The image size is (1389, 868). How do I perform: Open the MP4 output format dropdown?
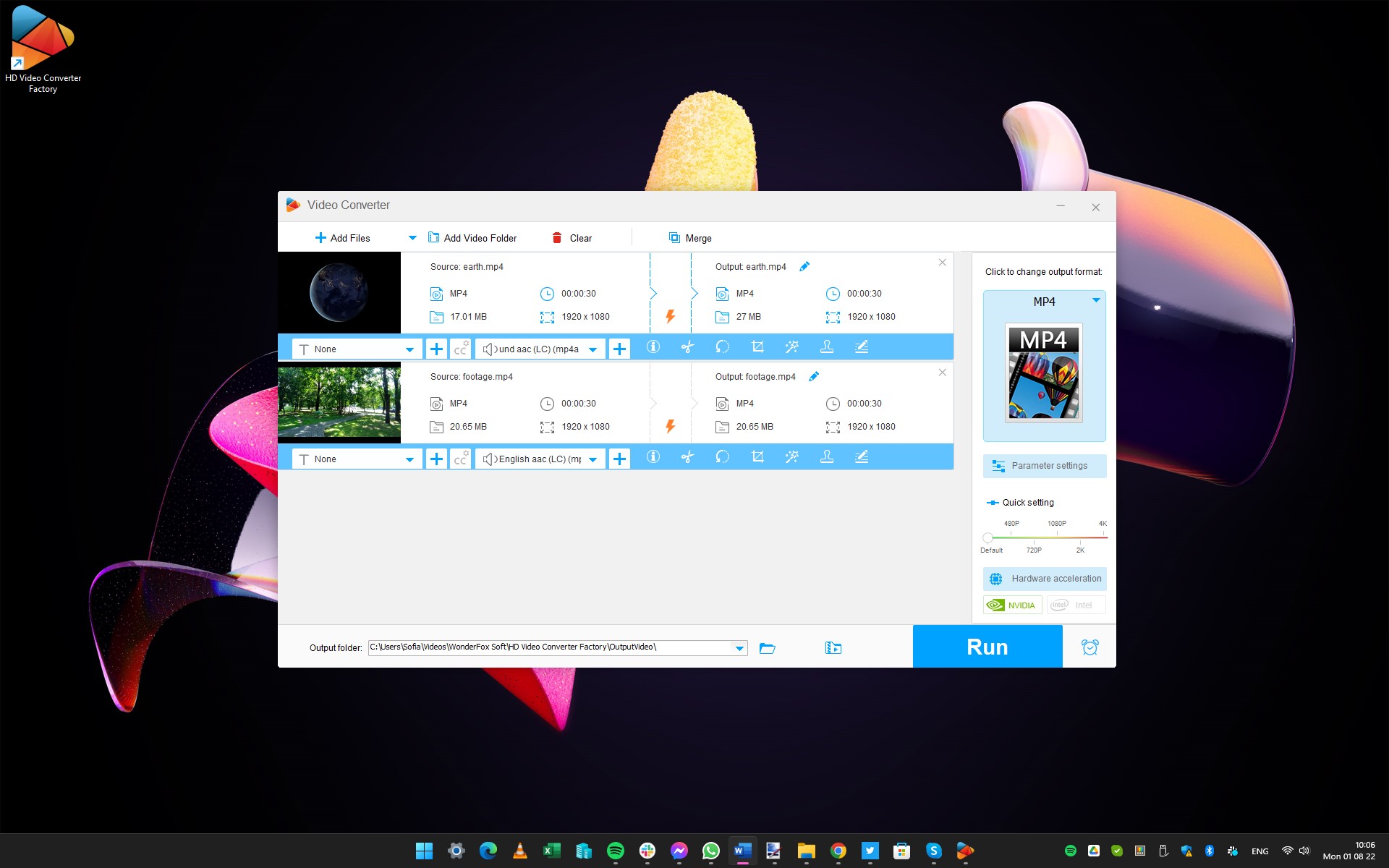pyautogui.click(x=1097, y=299)
